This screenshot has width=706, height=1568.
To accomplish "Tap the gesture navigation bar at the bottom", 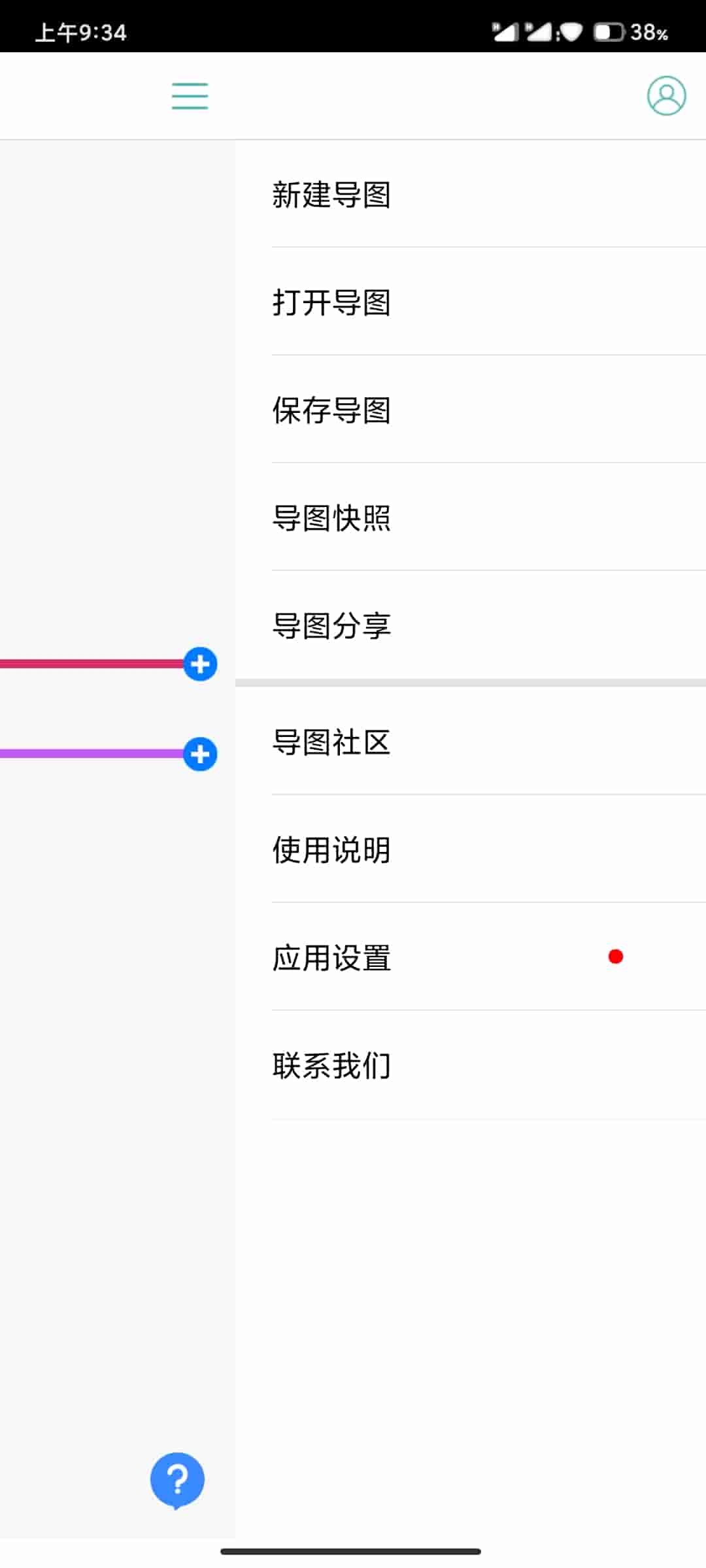I will coord(353,1552).
